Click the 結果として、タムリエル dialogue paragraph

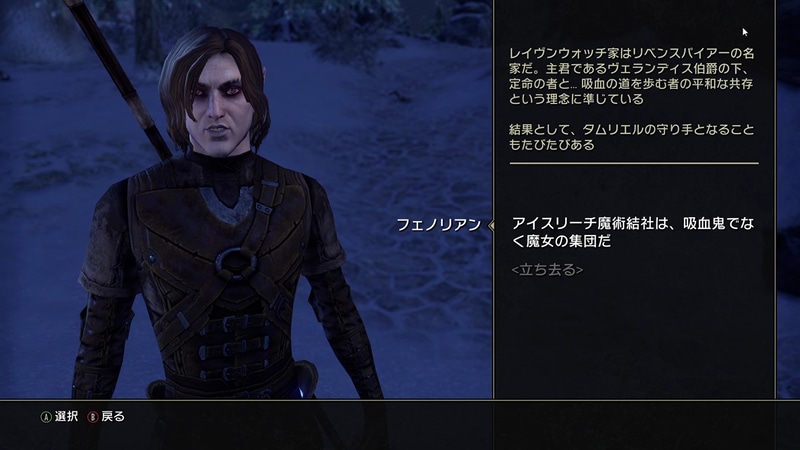click(x=632, y=137)
